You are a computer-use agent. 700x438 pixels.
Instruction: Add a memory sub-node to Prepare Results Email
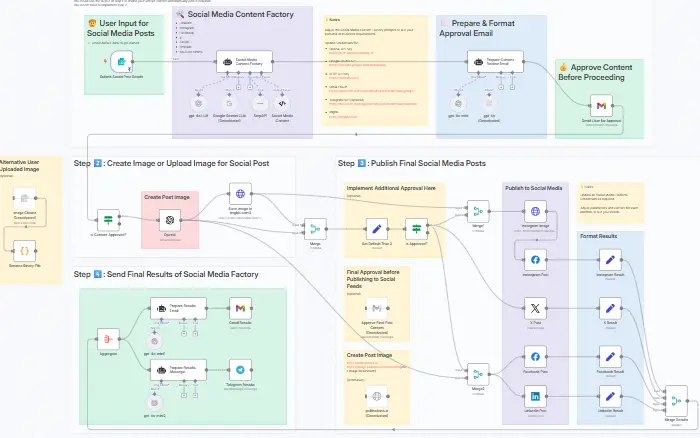[x=183, y=334]
